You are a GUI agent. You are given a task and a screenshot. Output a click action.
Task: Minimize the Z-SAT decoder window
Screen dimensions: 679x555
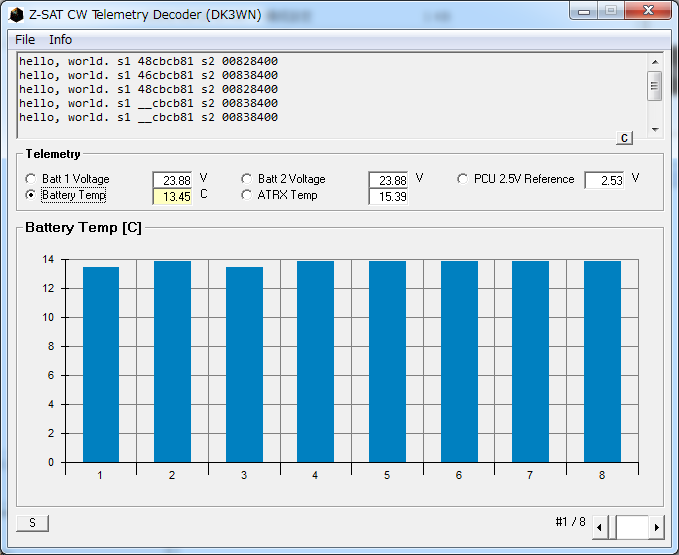(584, 11)
